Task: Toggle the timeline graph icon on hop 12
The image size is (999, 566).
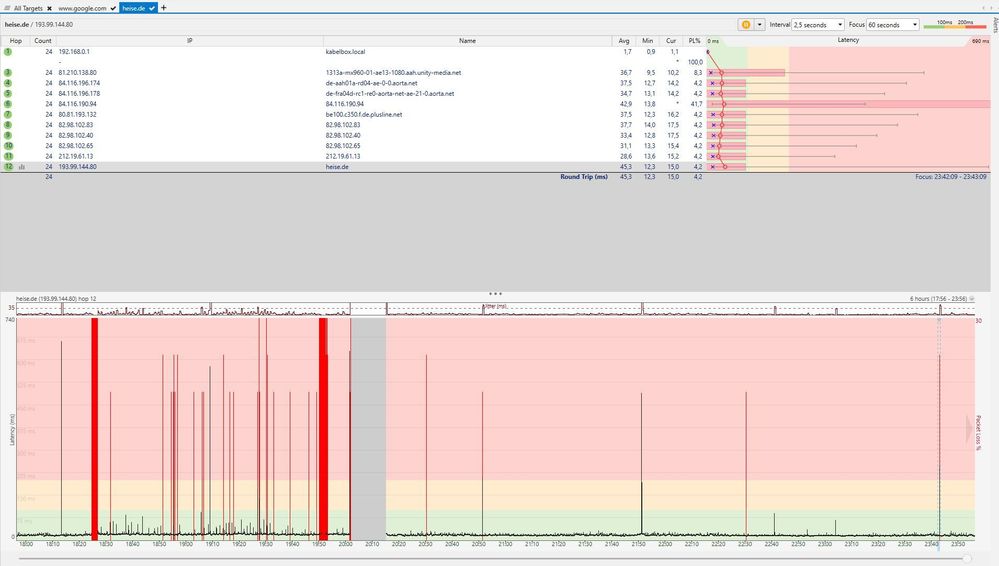Action: pyautogui.click(x=22, y=167)
